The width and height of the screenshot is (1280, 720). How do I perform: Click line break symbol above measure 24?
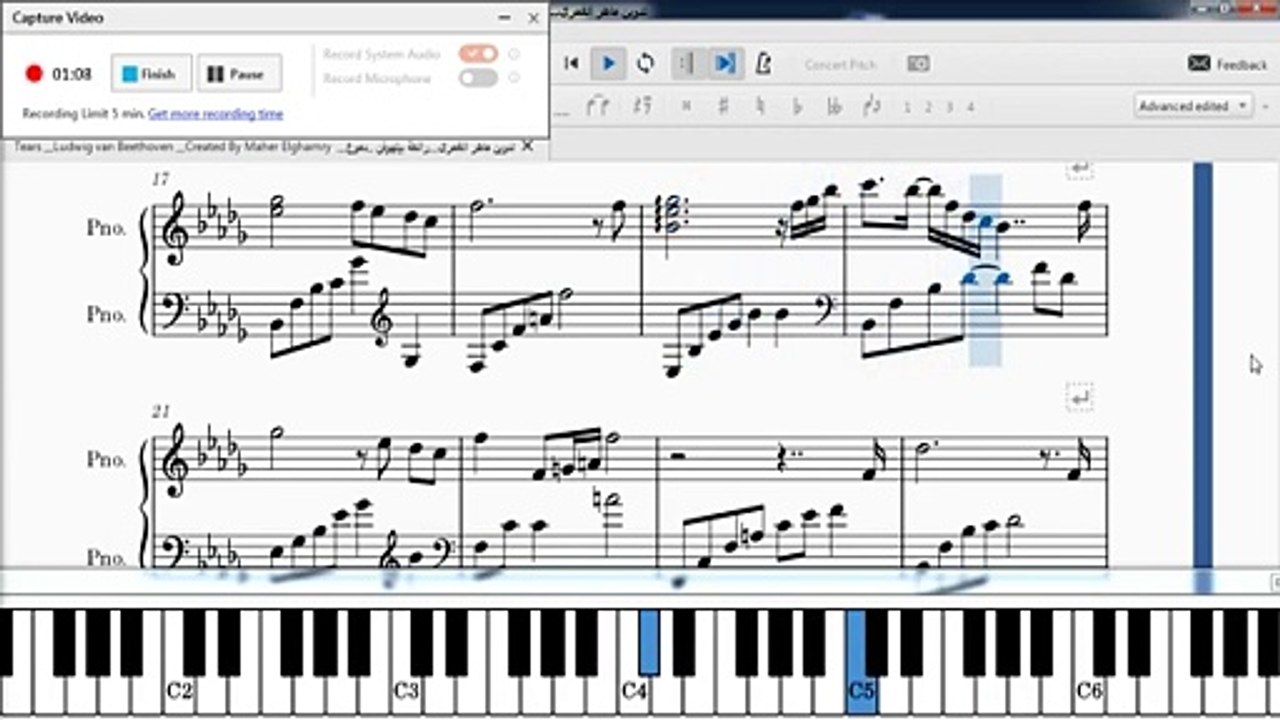click(1079, 398)
